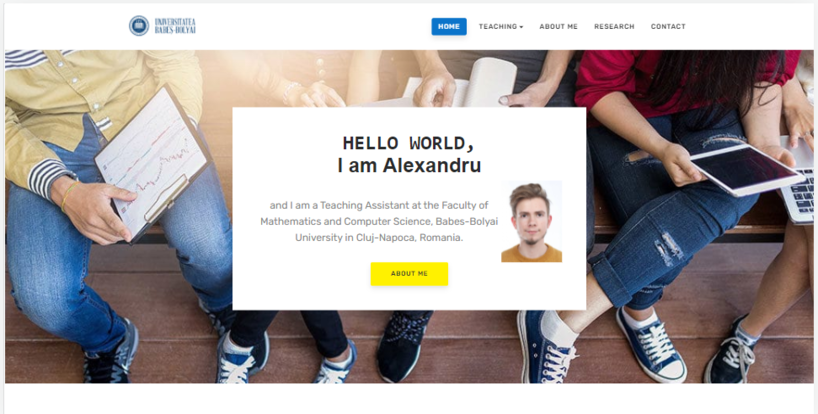The width and height of the screenshot is (818, 414).
Task: Select the blue Home navigation button
Action: pos(449,27)
